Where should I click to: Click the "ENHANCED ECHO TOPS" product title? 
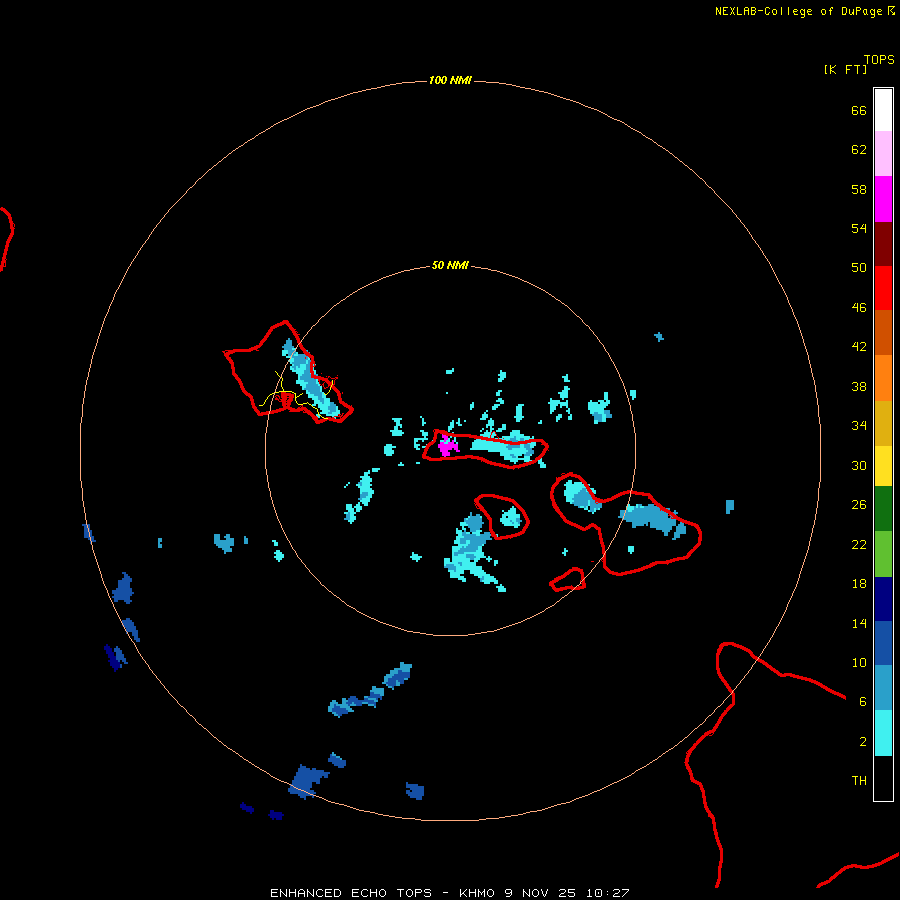[351, 893]
